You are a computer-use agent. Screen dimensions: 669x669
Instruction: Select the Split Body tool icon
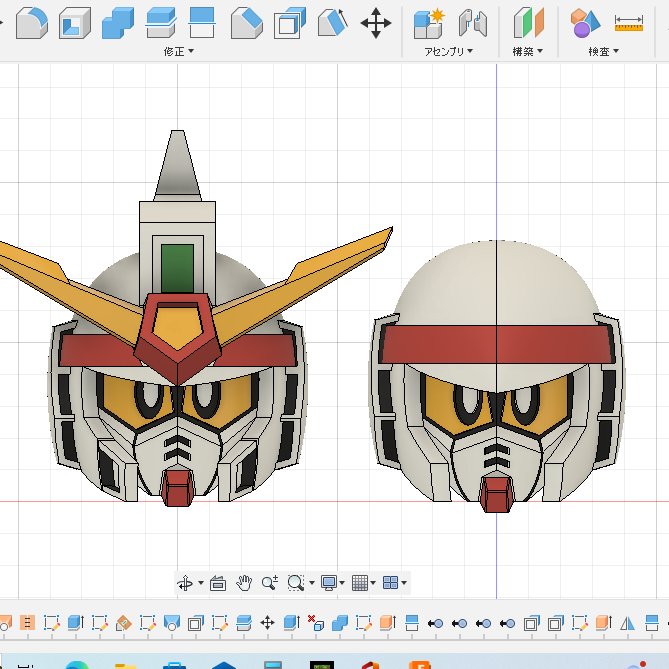click(x=202, y=23)
